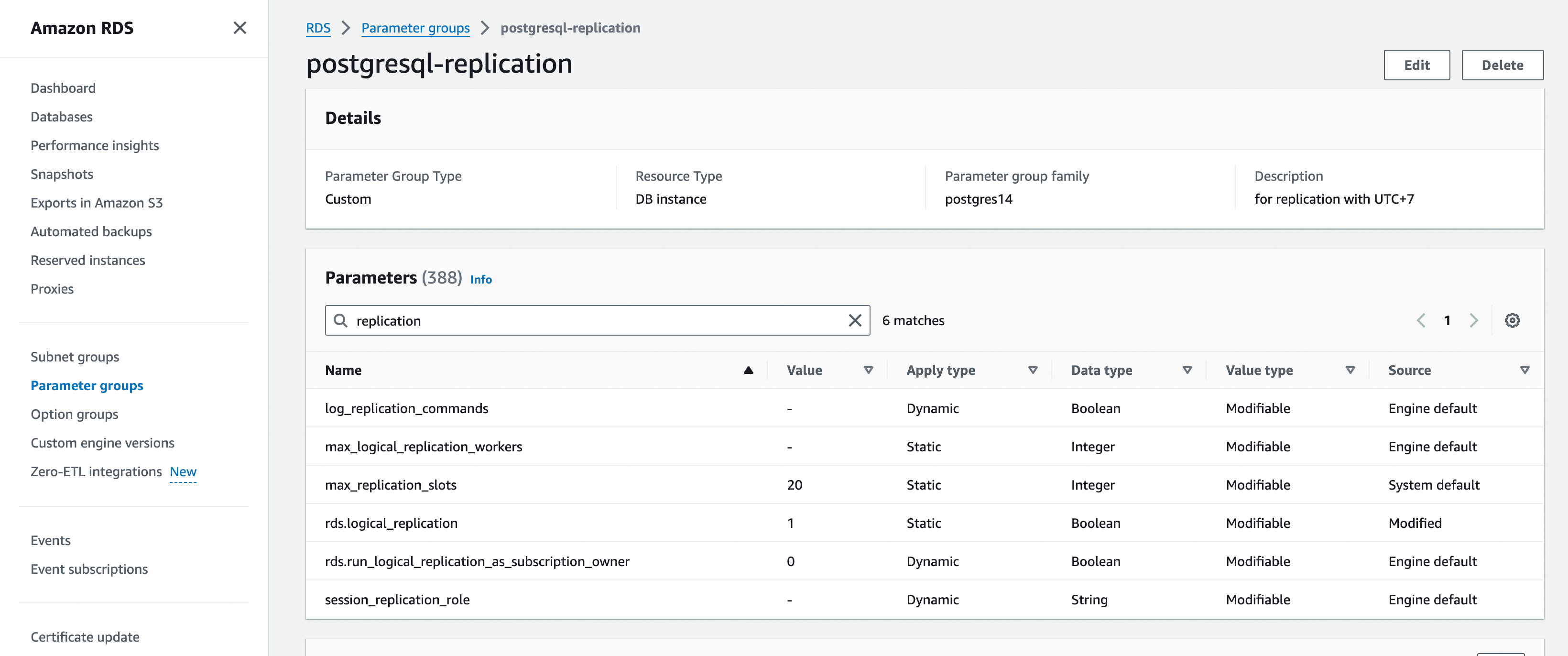Click 'Custom' parameter group type value

click(x=348, y=199)
